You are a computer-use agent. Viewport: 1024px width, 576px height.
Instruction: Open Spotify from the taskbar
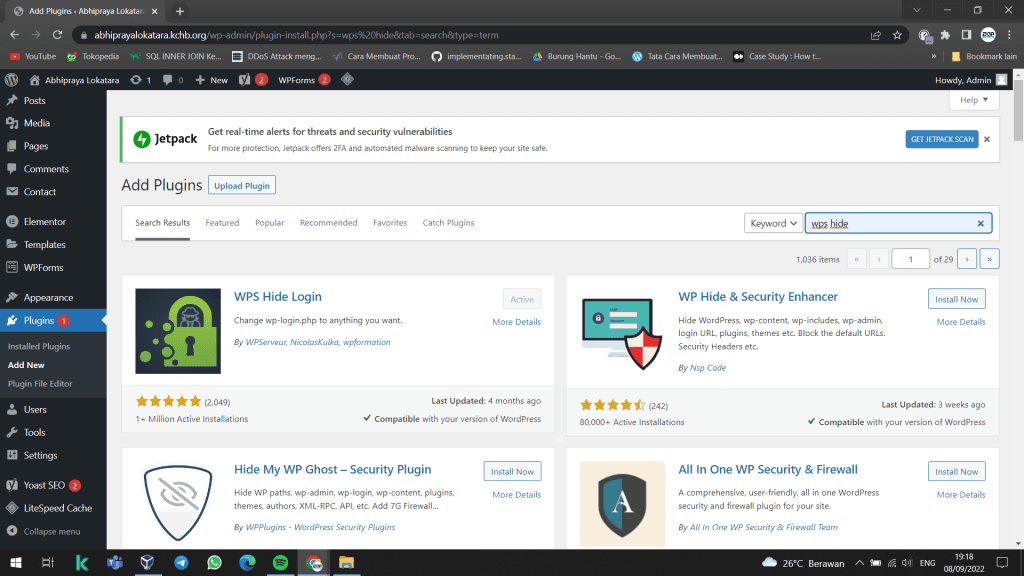(x=280, y=562)
